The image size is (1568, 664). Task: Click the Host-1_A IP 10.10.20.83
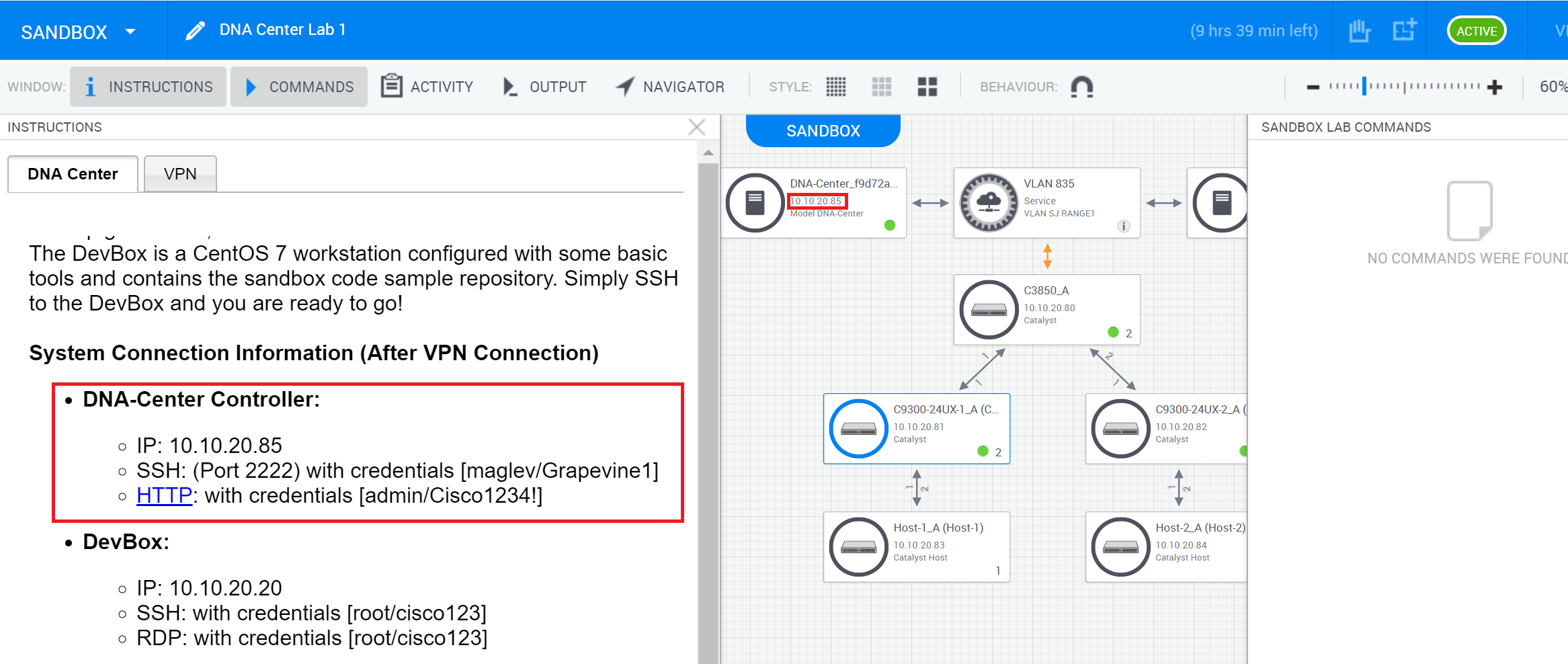click(919, 545)
